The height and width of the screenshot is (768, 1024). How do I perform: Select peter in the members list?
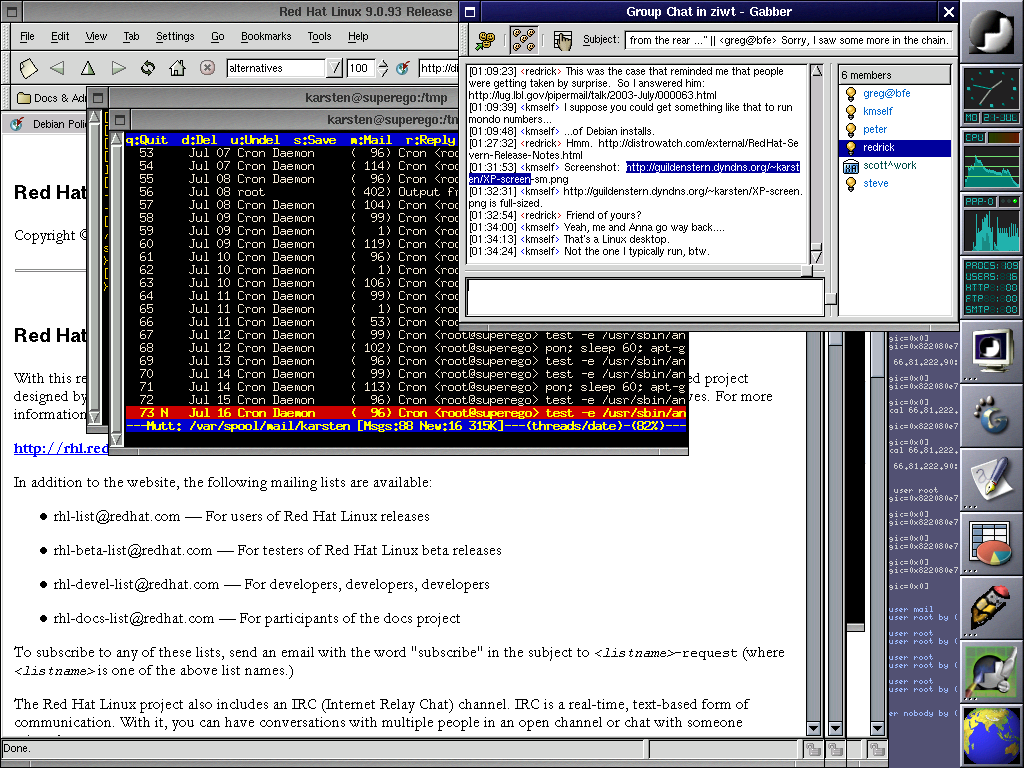pyautogui.click(x=875, y=129)
